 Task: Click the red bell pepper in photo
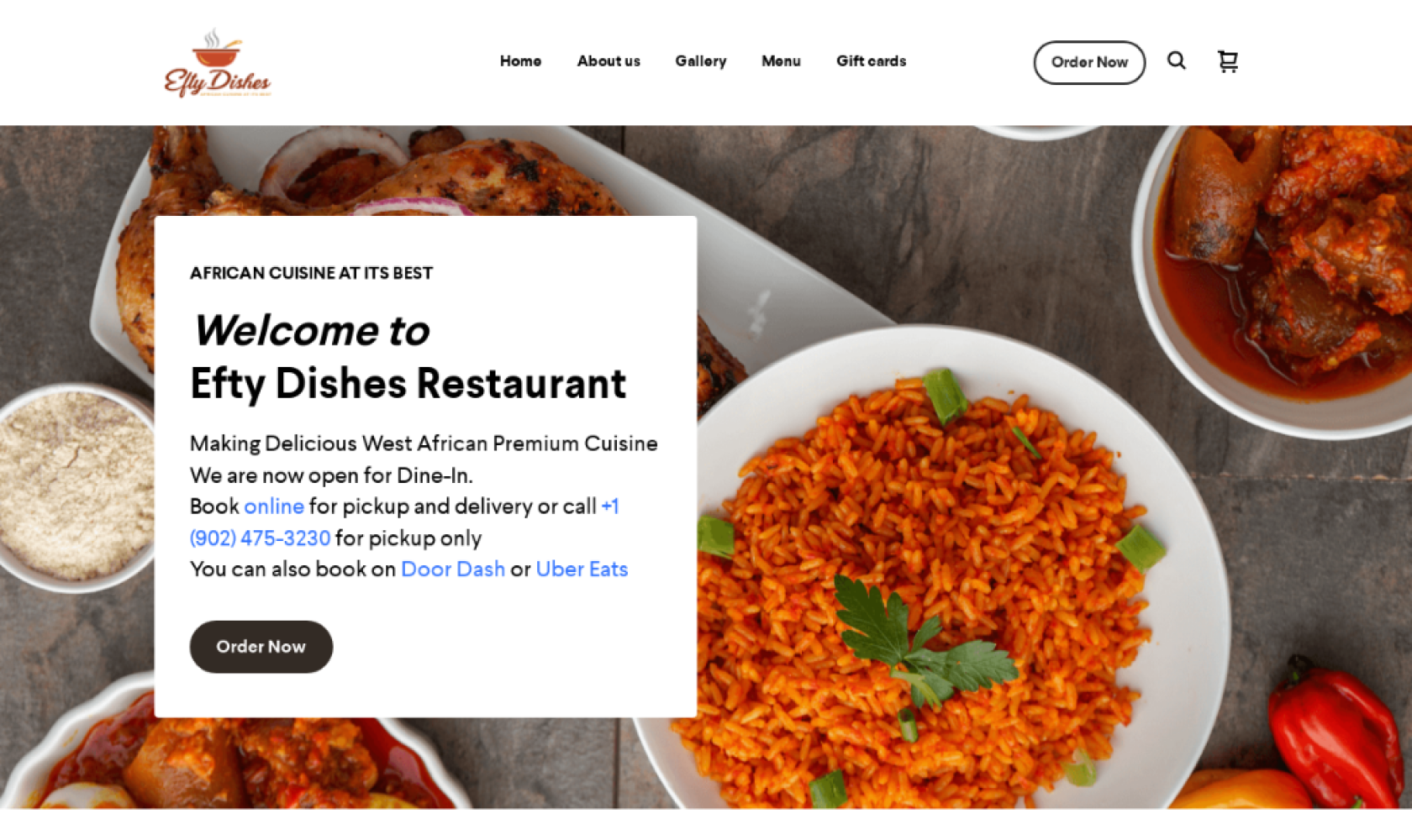1335,731
